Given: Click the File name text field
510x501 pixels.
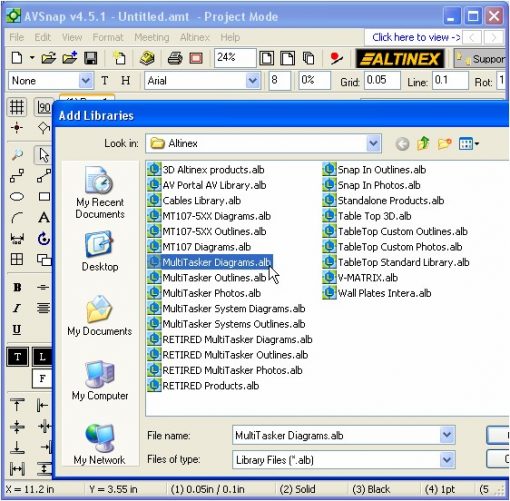Looking at the screenshot, I should pyautogui.click(x=336, y=435).
